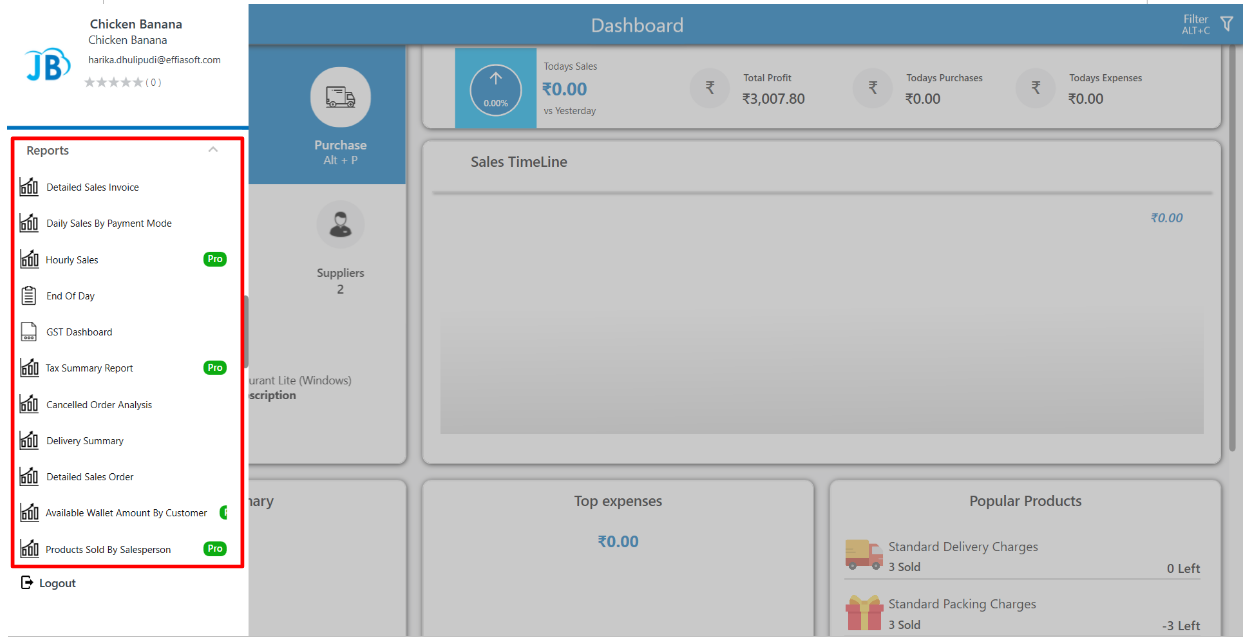1245x639 pixels.
Task: Open the Hourly Sales report
Action: [72, 260]
